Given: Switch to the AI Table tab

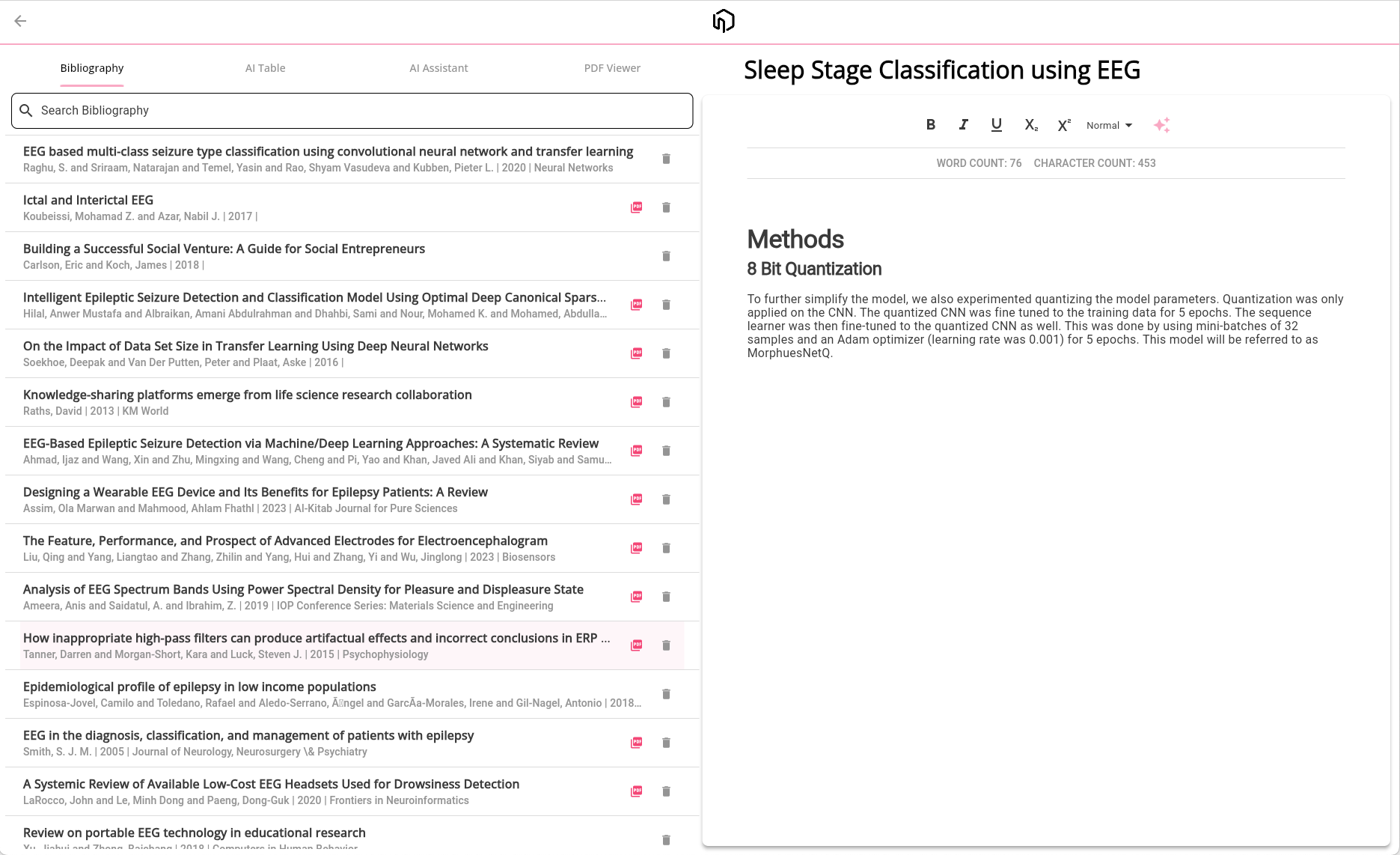Looking at the screenshot, I should click(x=265, y=68).
